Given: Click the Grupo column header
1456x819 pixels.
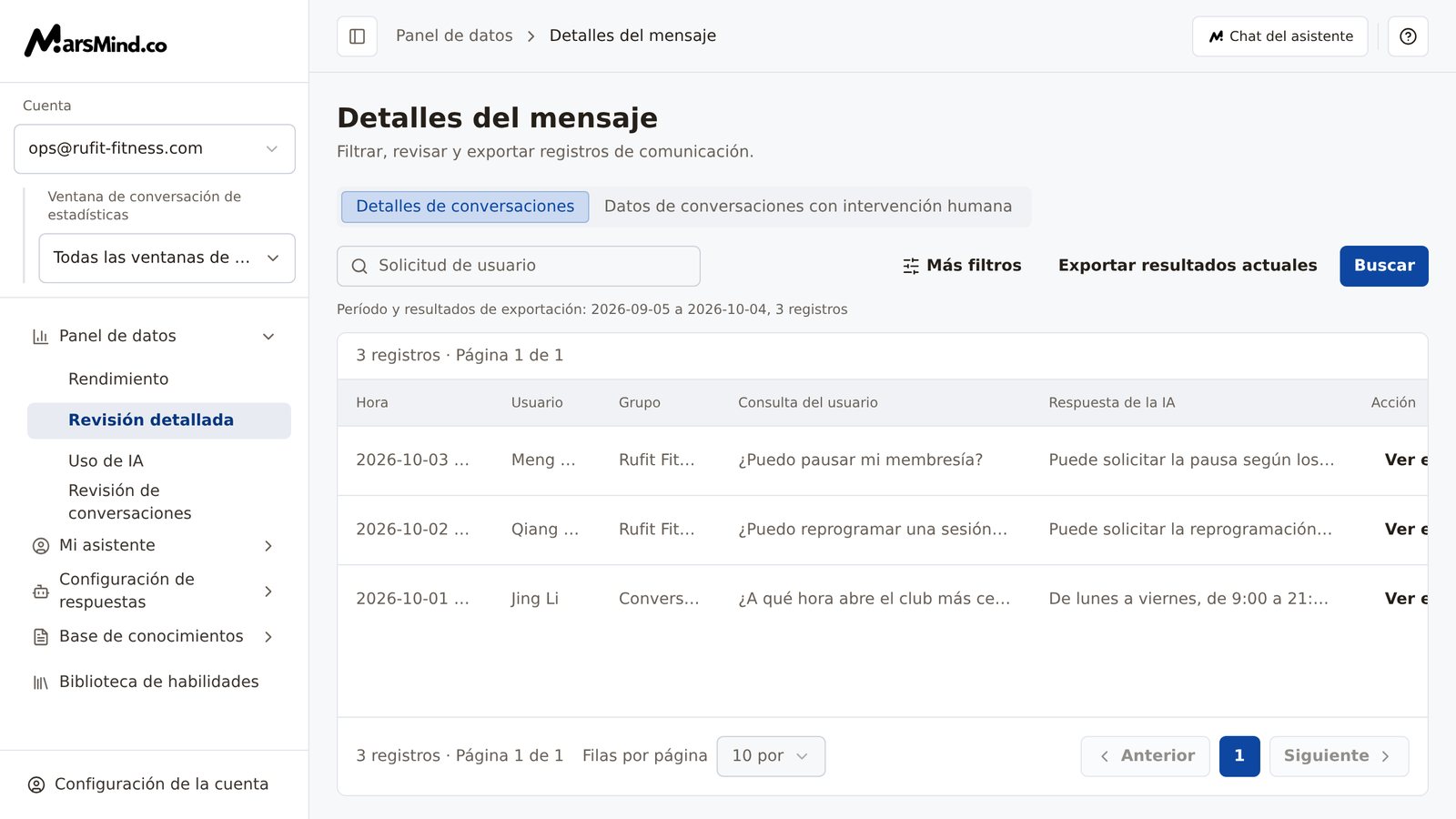Looking at the screenshot, I should [640, 402].
